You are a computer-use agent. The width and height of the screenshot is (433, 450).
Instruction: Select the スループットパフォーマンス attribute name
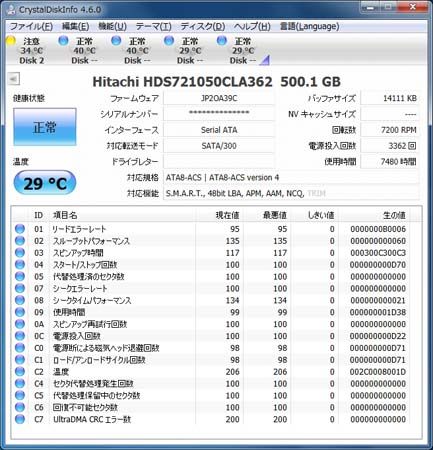point(91,241)
